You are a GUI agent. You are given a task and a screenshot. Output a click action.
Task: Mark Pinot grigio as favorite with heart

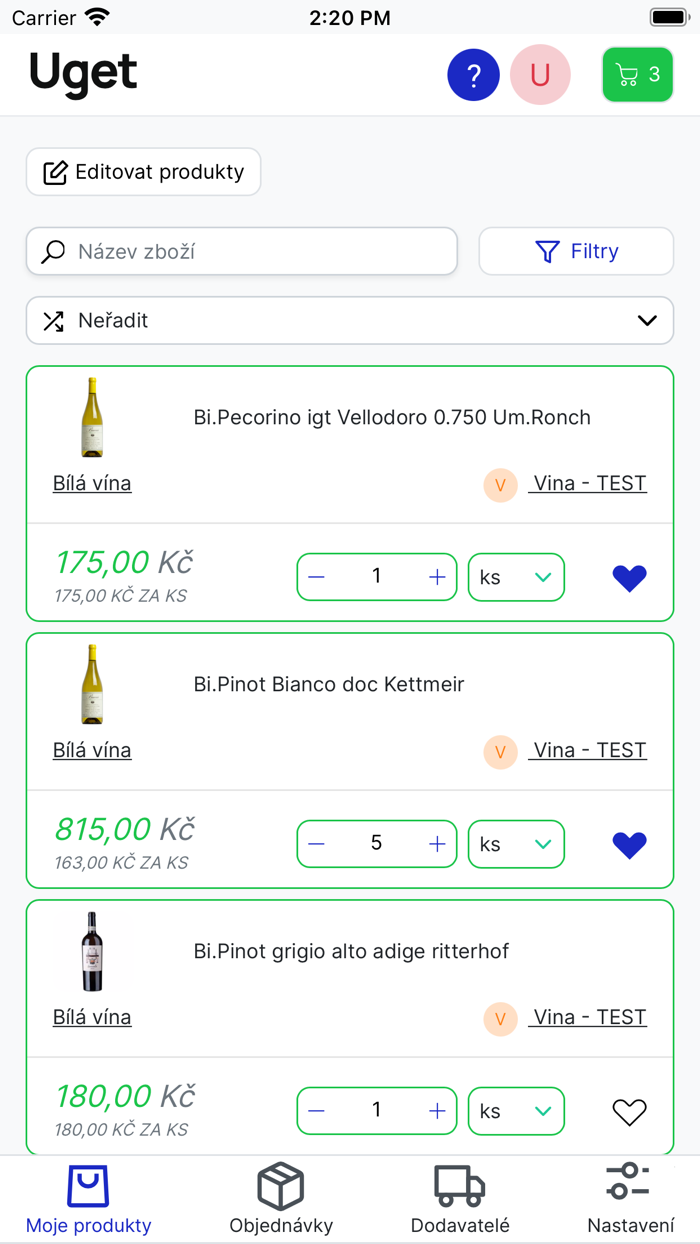pyautogui.click(x=629, y=1112)
